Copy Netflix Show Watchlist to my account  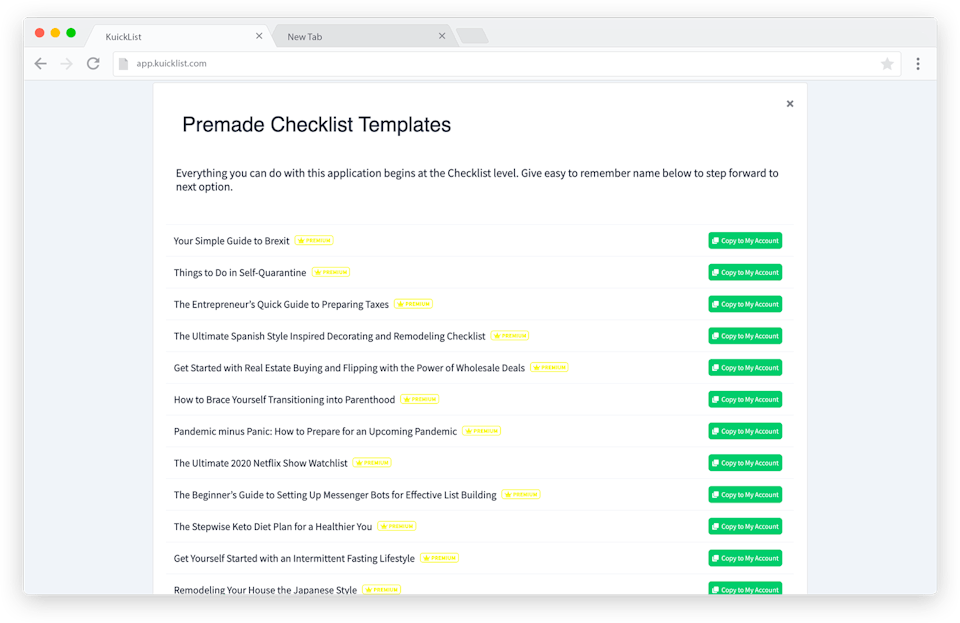pos(745,463)
